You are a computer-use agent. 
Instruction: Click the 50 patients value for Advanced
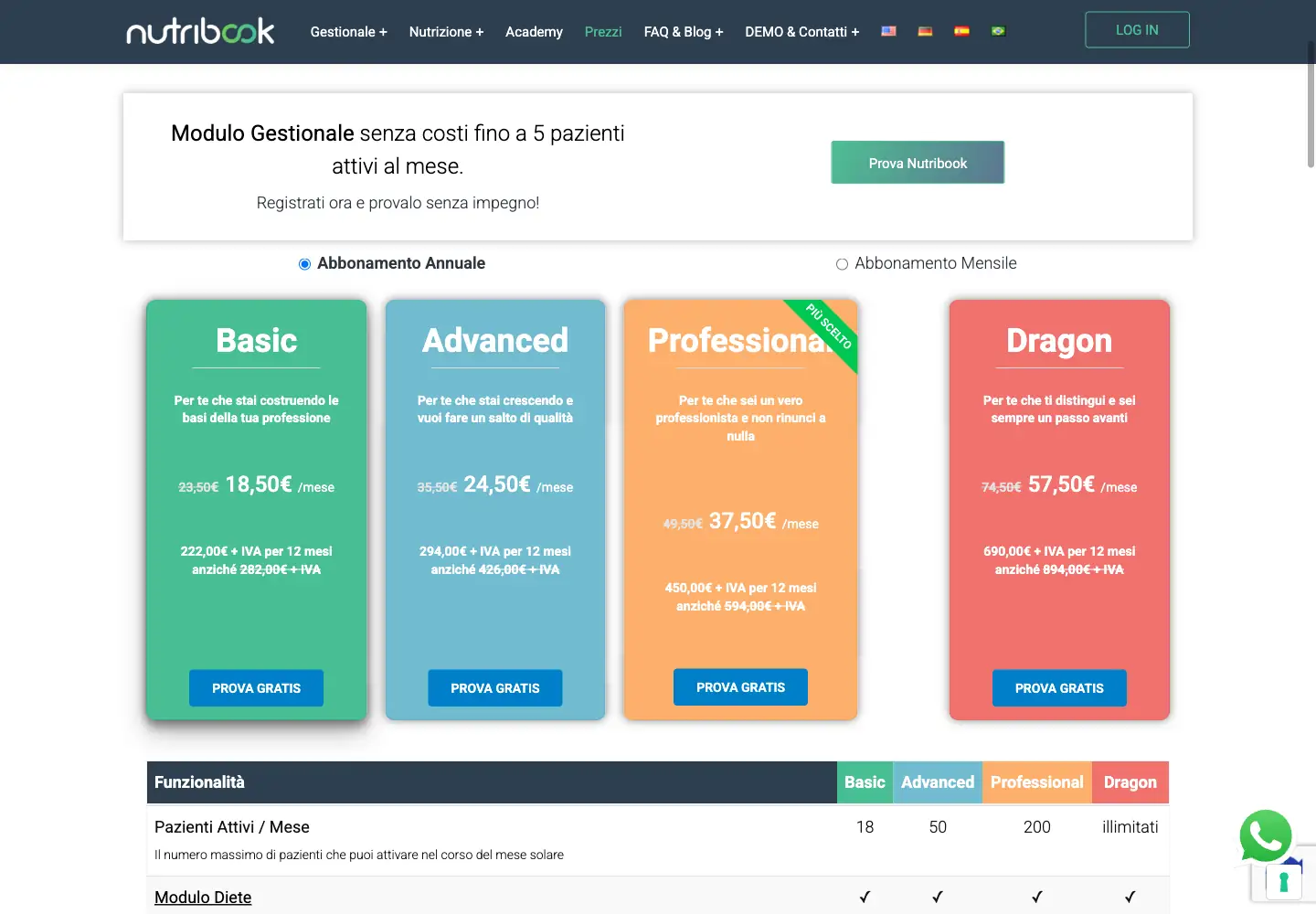point(938,827)
